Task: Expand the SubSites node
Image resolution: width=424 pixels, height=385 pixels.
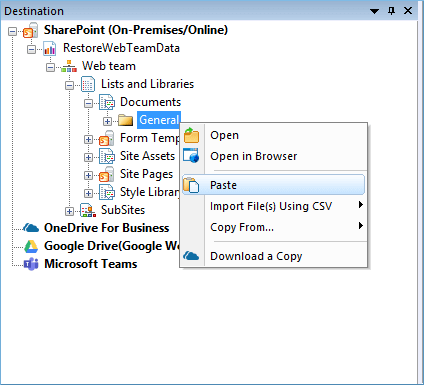Action: 69,211
